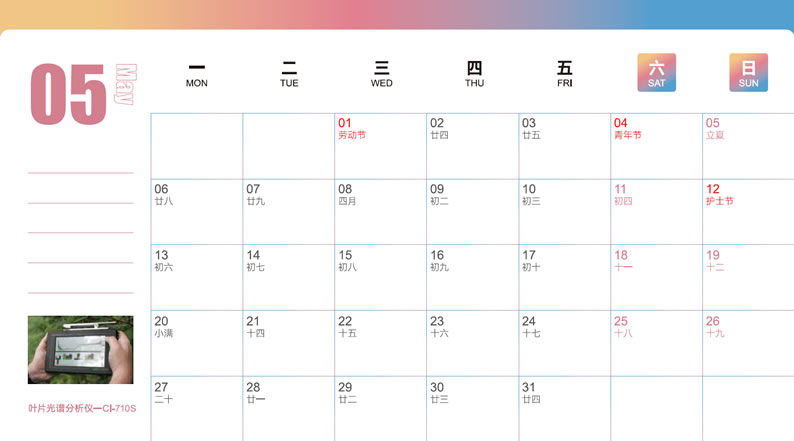Screen dimensions: 794x441
Task: Click the vertical May outline text
Action: point(125,87)
